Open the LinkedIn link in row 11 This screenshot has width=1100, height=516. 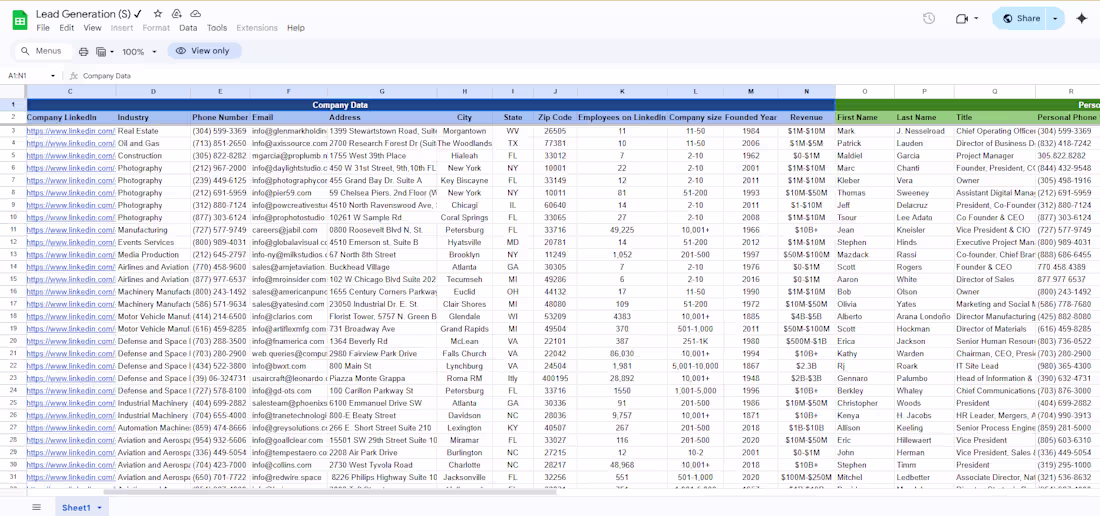(71, 230)
